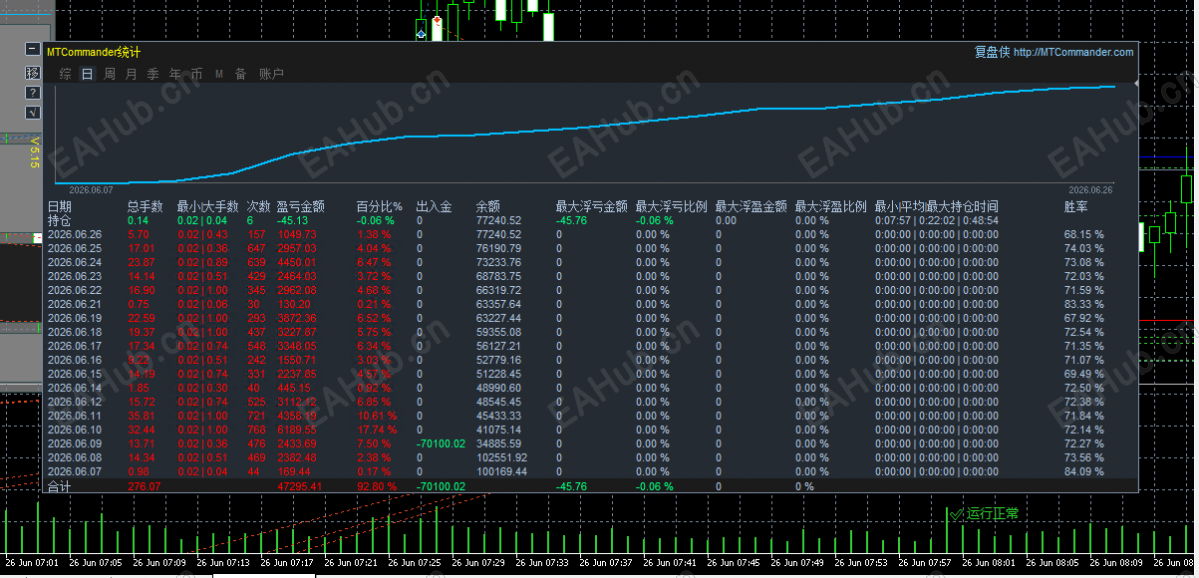The height and width of the screenshot is (578, 1199).
Task: Select the 2026.06.07 date row
Action: point(75,471)
